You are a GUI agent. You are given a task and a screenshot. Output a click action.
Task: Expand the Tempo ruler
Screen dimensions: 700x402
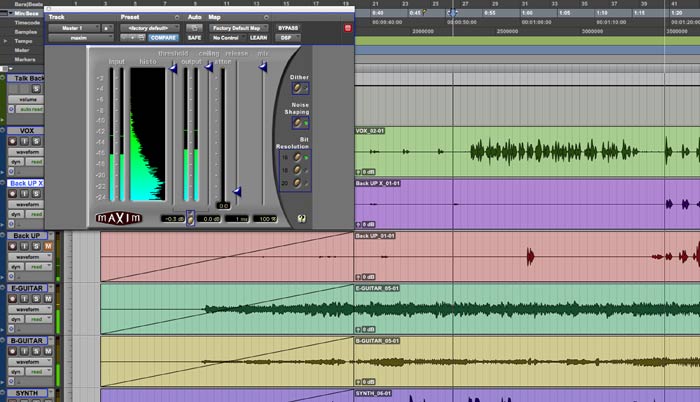pos(5,41)
